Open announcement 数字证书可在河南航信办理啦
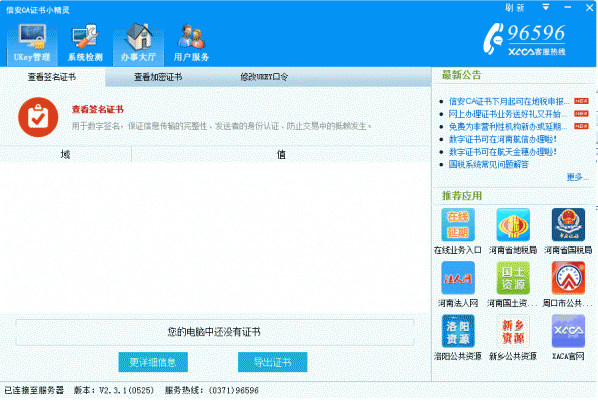This screenshot has width=598, height=401. pyautogui.click(x=503, y=140)
